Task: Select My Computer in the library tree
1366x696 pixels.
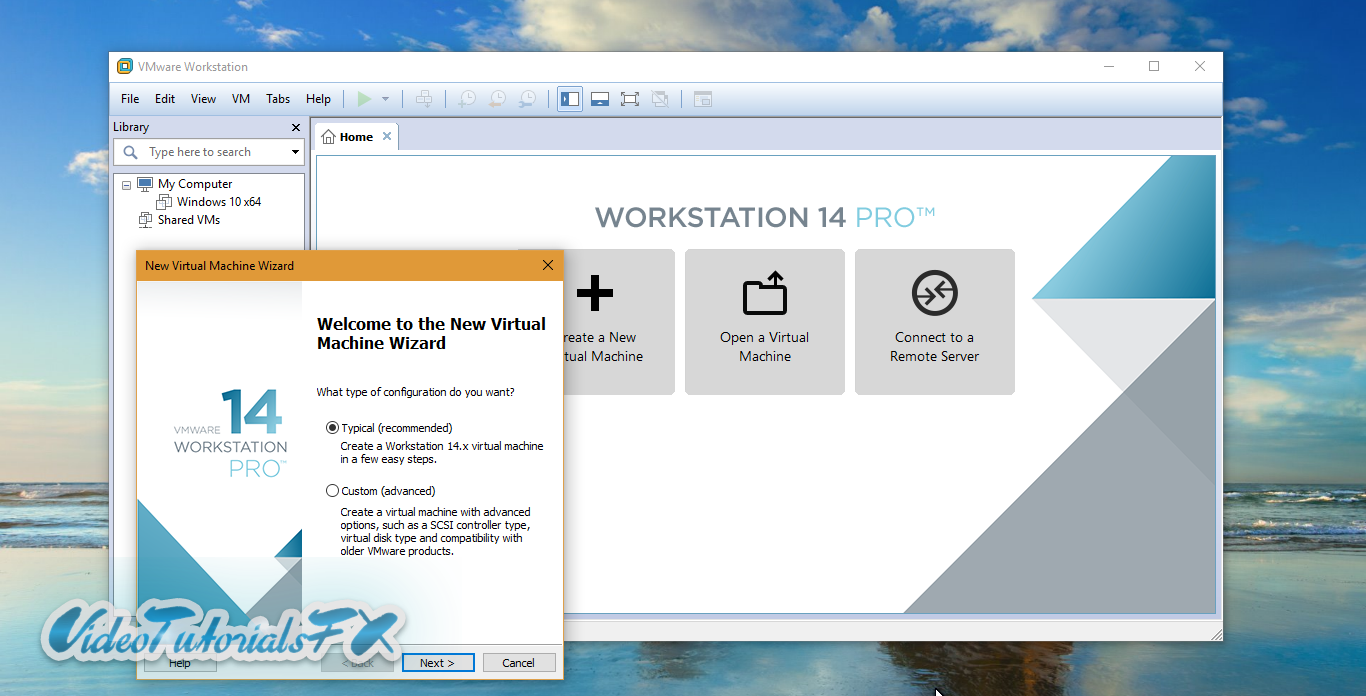Action: [x=195, y=184]
